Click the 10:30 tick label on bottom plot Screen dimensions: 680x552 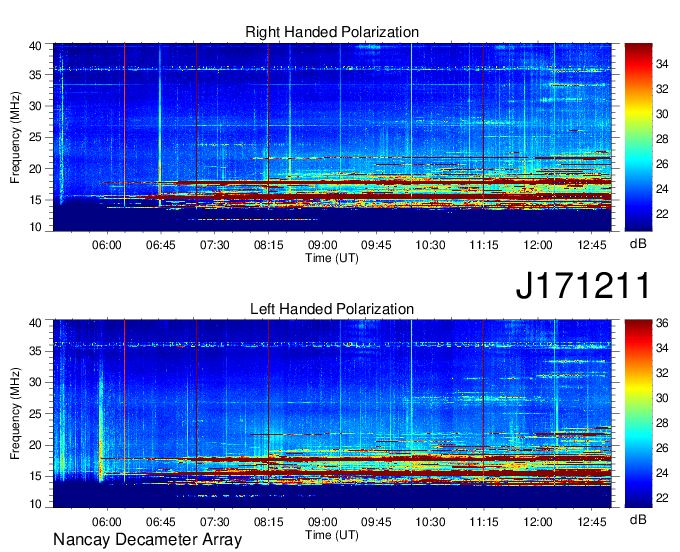coord(430,522)
